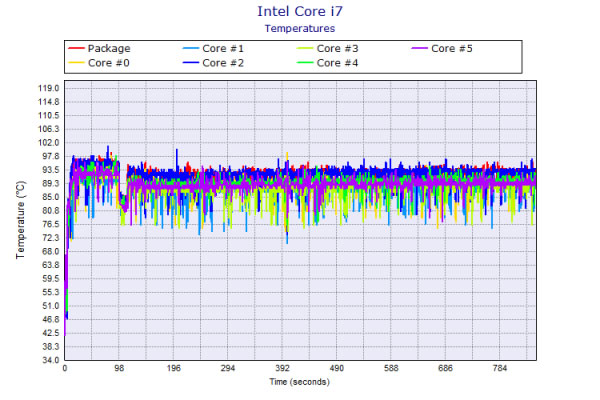
Task: Click the Core #4 legend entry
Action: coord(328,63)
